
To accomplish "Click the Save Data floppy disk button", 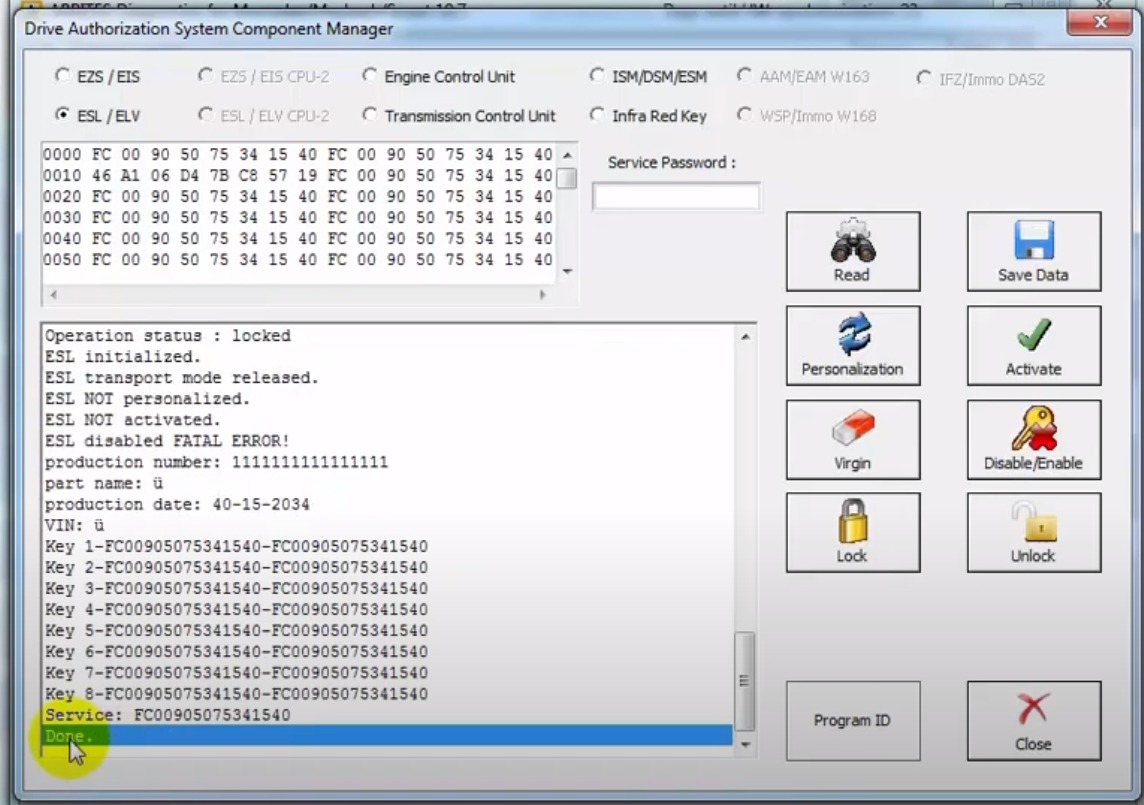I will tap(1033, 251).
